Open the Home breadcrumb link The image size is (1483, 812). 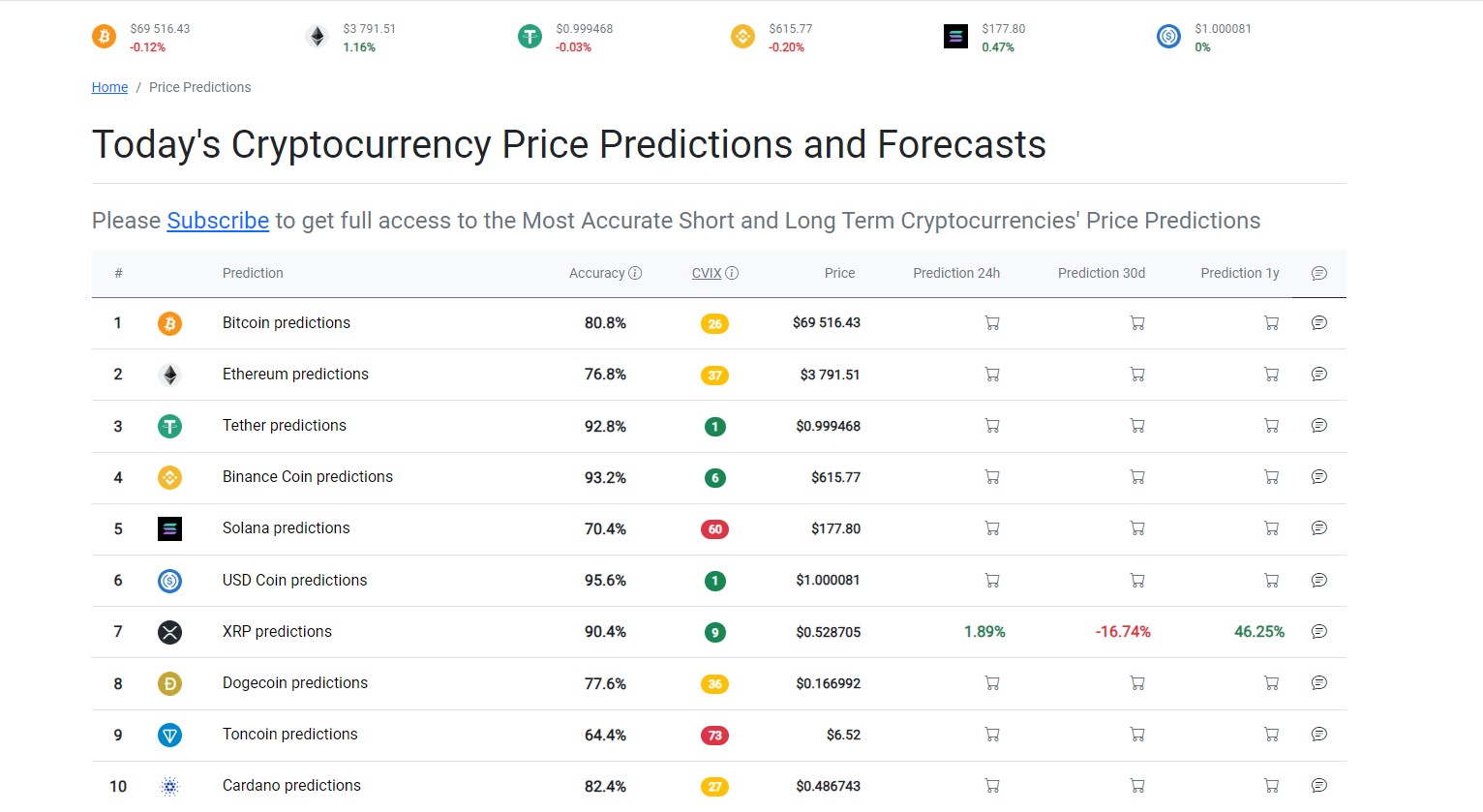[x=109, y=87]
